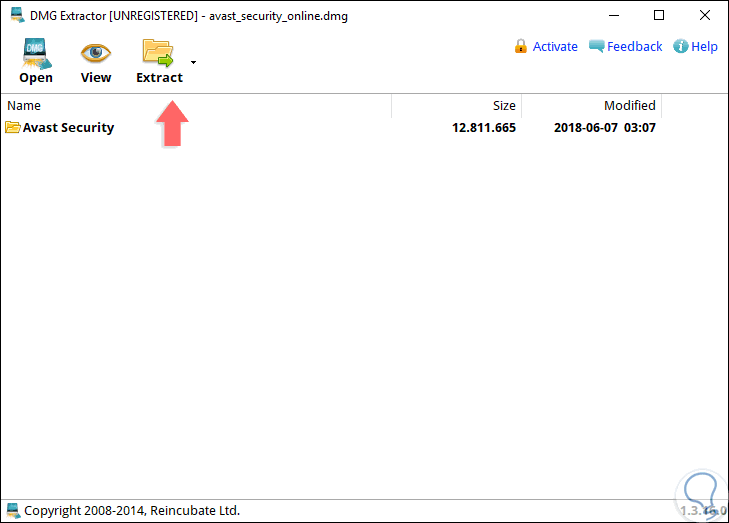729x523 pixels.
Task: Click the DMG Extractor title bar icon
Action: coord(17,15)
